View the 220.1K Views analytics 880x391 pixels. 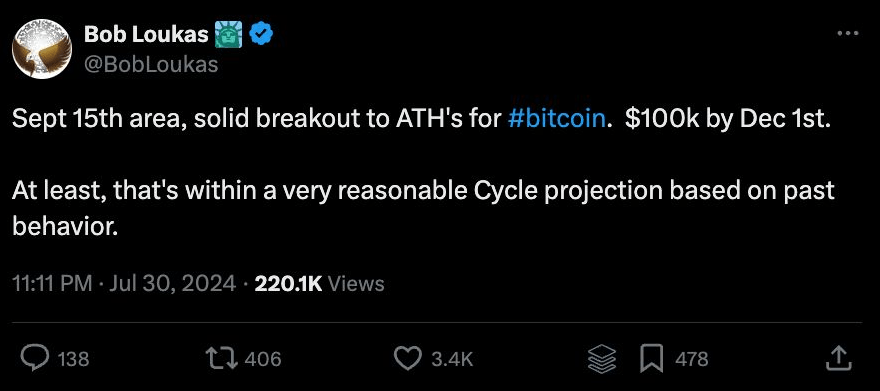(319, 283)
